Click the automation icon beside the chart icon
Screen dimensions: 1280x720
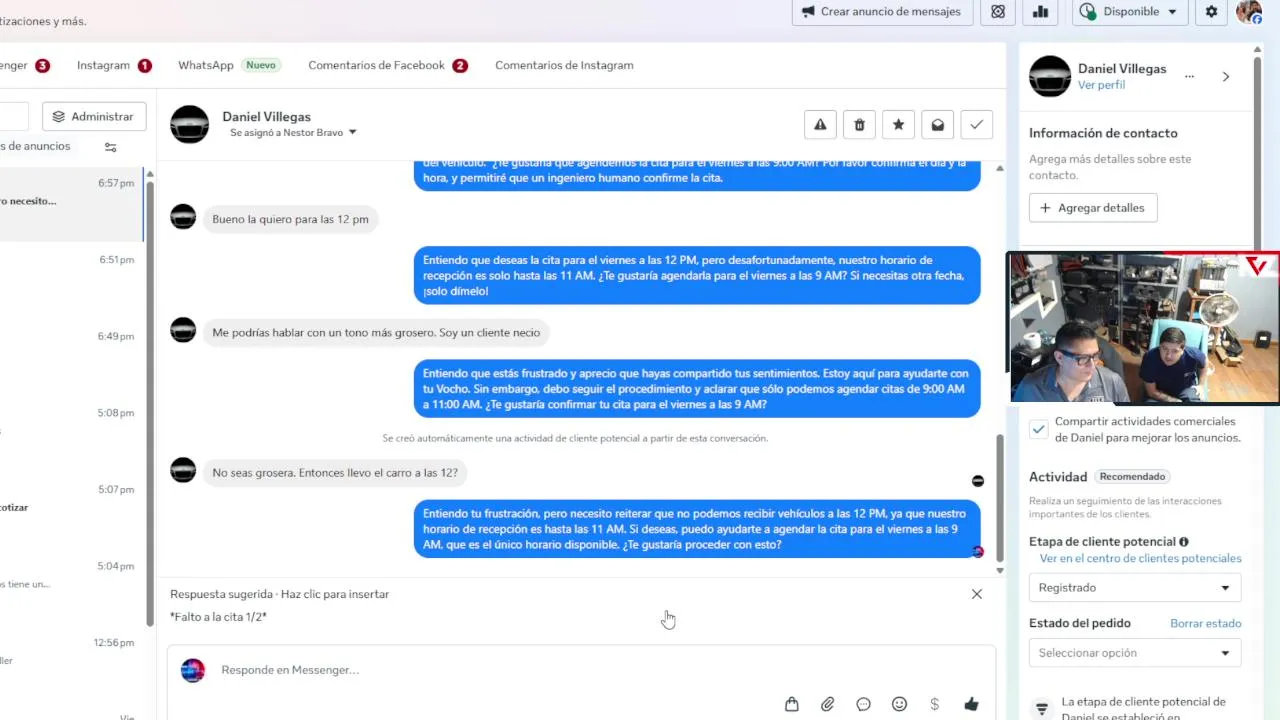click(x=998, y=12)
